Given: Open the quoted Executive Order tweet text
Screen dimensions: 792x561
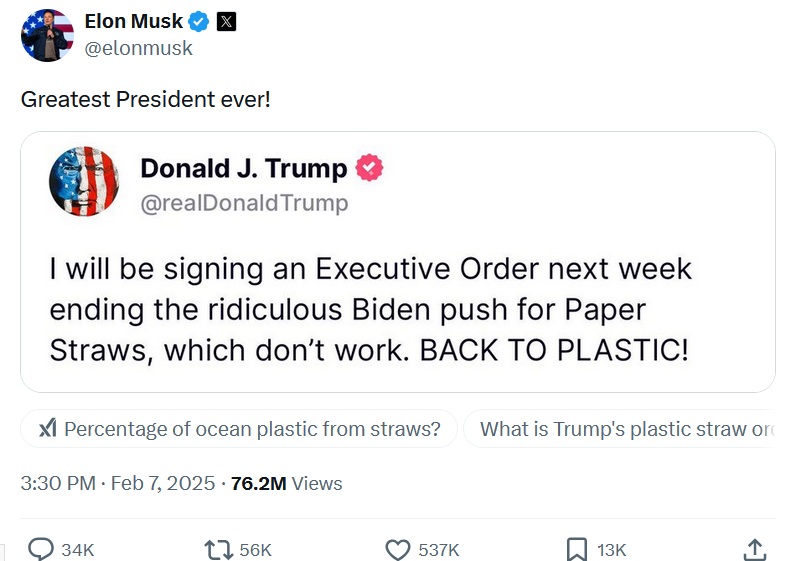Looking at the screenshot, I should 370,310.
